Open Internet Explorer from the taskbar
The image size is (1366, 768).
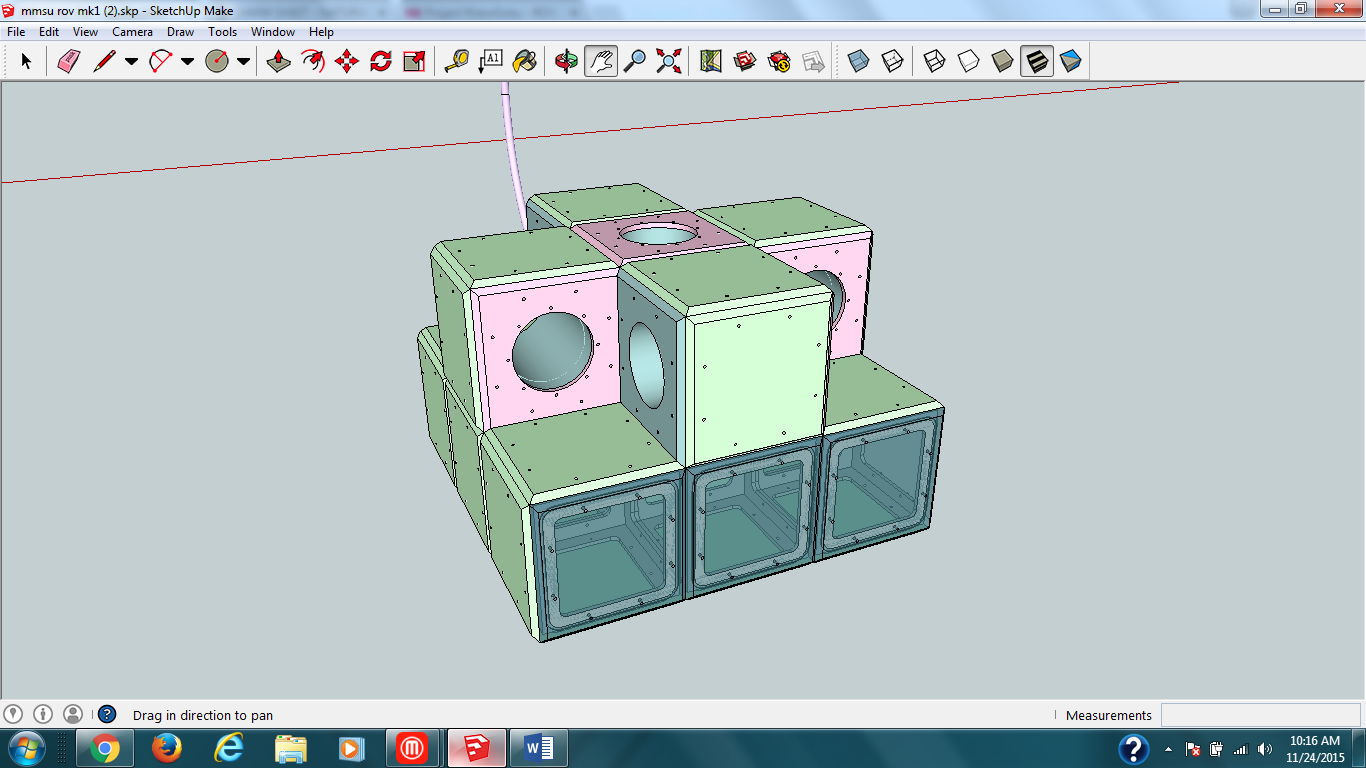[229, 748]
